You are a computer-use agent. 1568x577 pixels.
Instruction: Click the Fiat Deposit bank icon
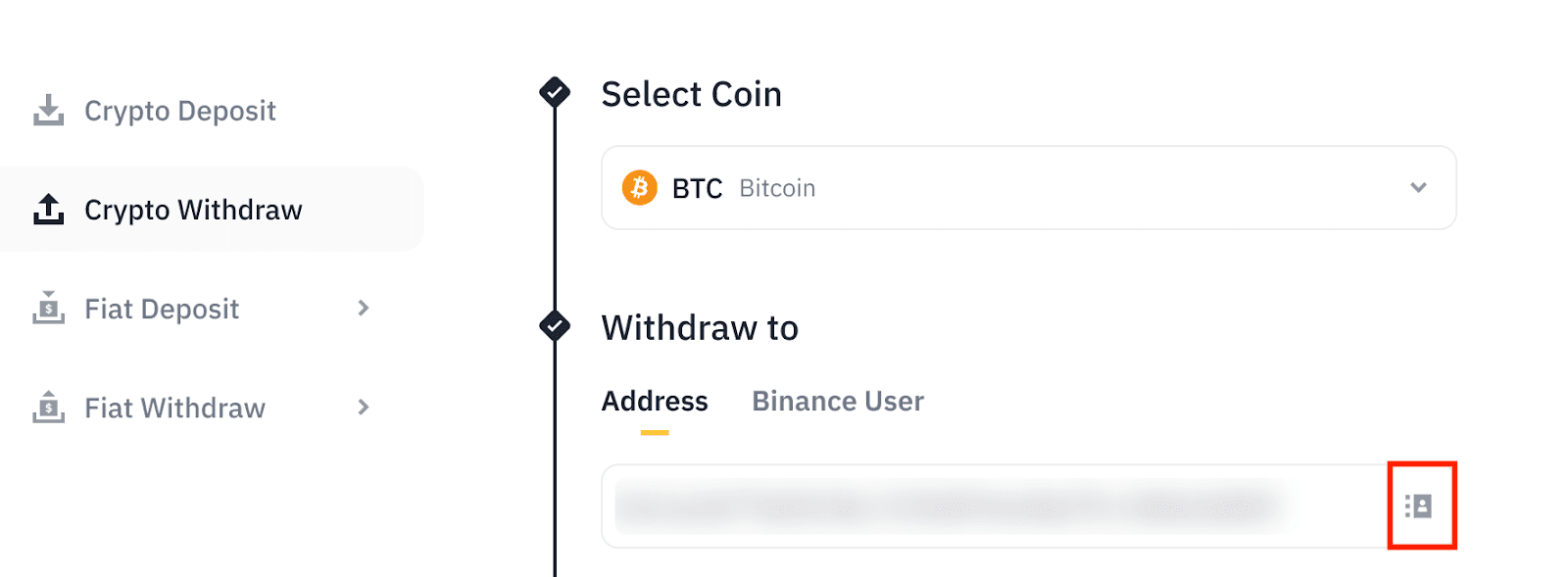(x=48, y=308)
